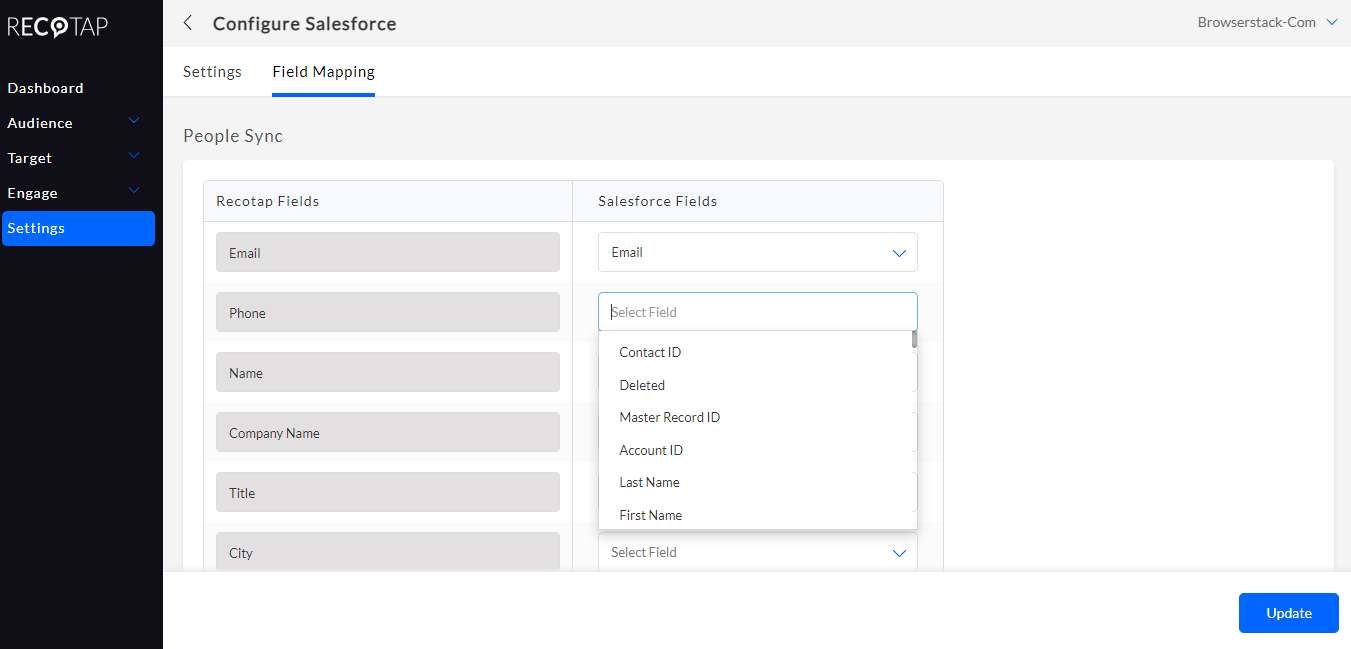
Task: Open the Audience sidebar item
Action: (40, 123)
